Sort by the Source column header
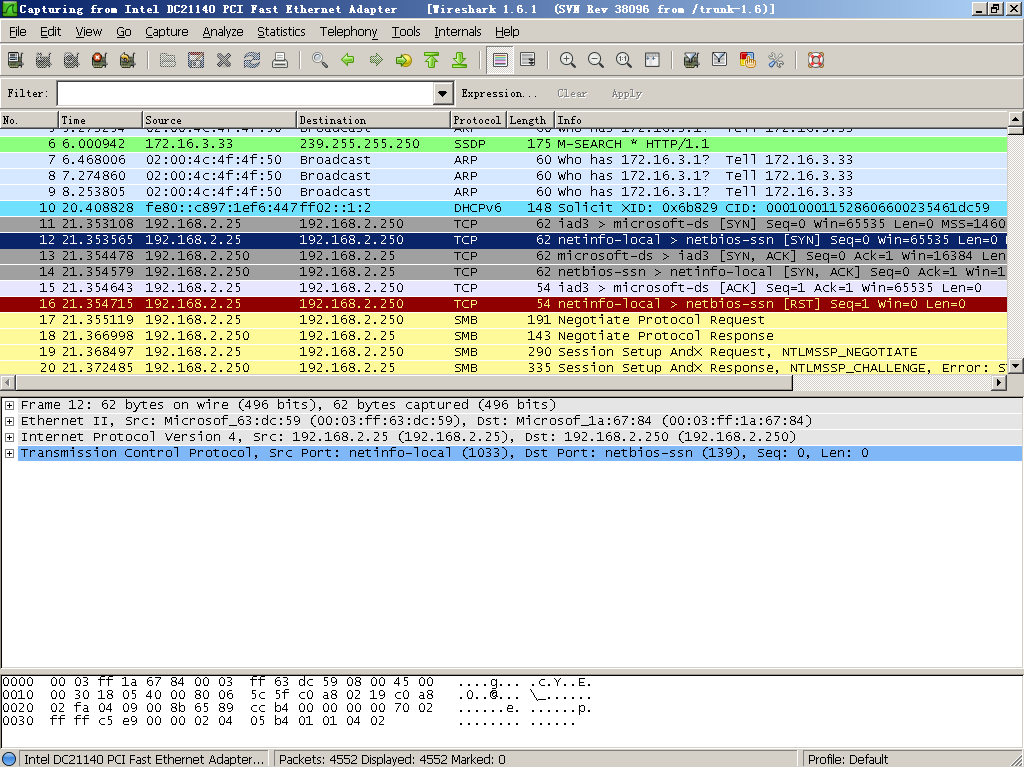This screenshot has width=1024, height=768. 219,120
